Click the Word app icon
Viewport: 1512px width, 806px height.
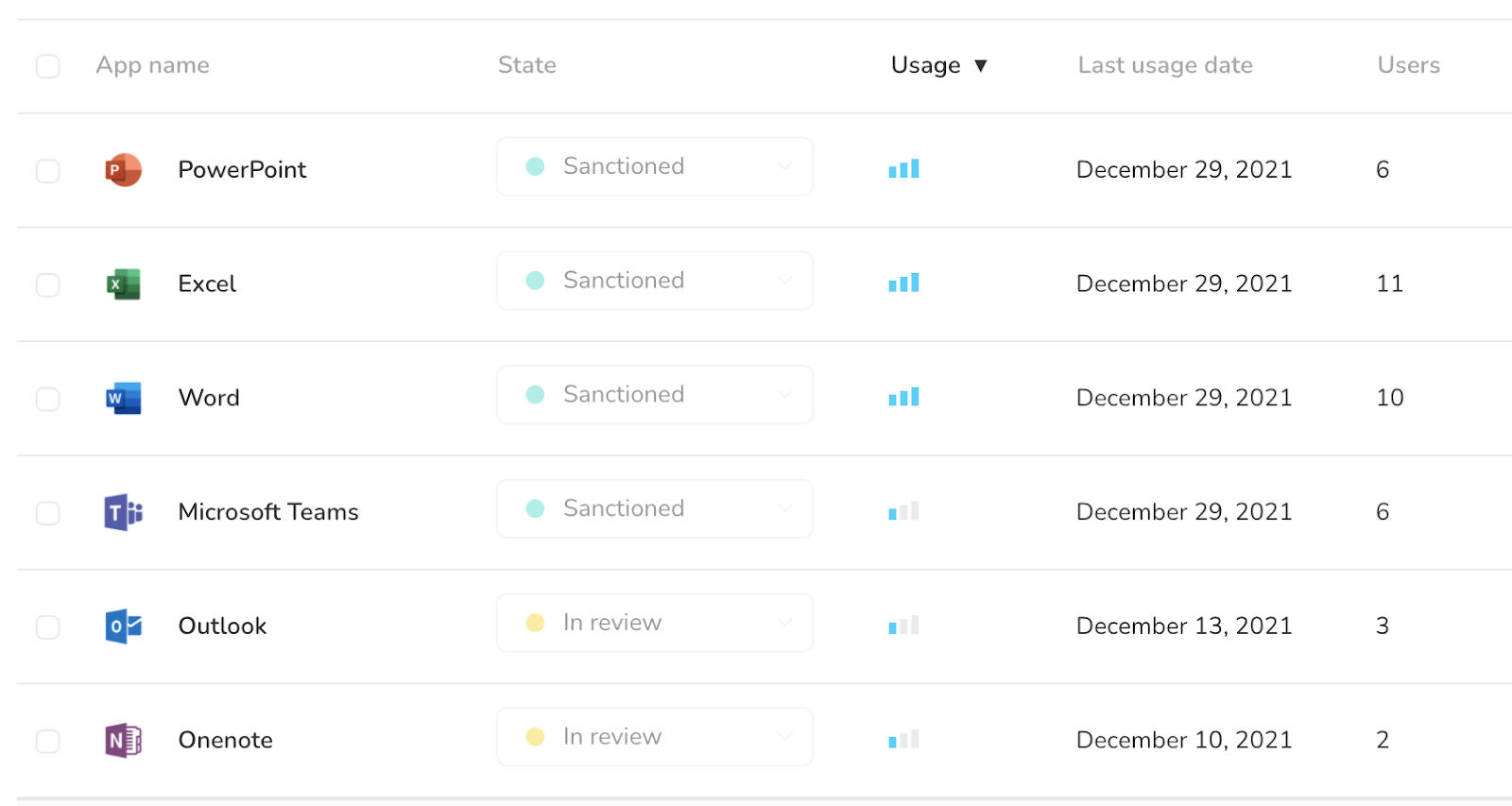tap(123, 399)
